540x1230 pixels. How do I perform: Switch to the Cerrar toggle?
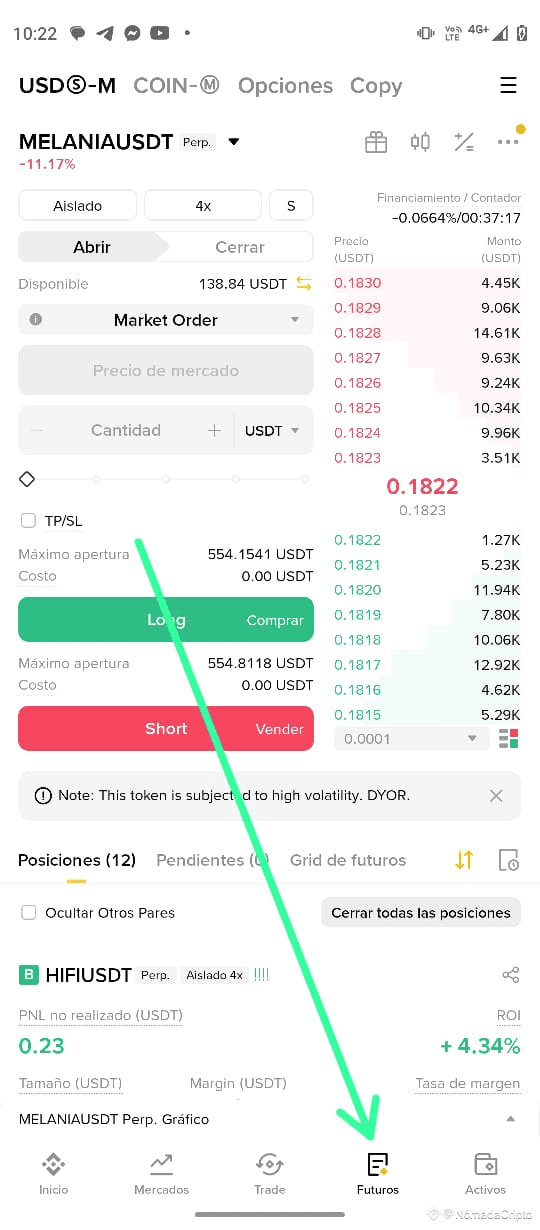[x=240, y=247]
